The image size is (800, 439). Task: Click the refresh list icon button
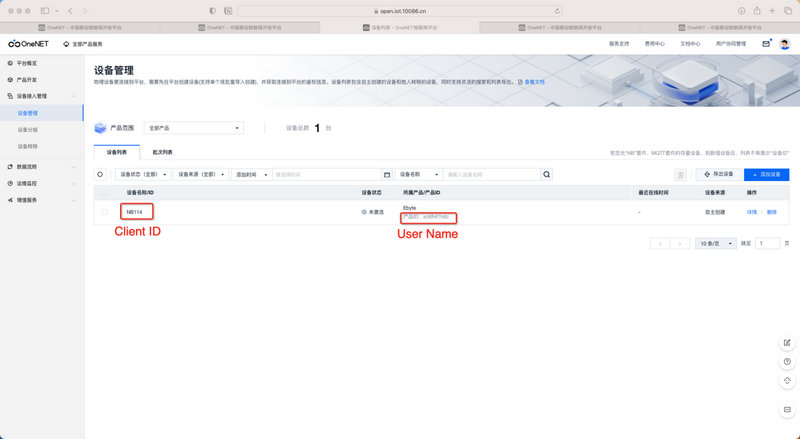[100, 175]
